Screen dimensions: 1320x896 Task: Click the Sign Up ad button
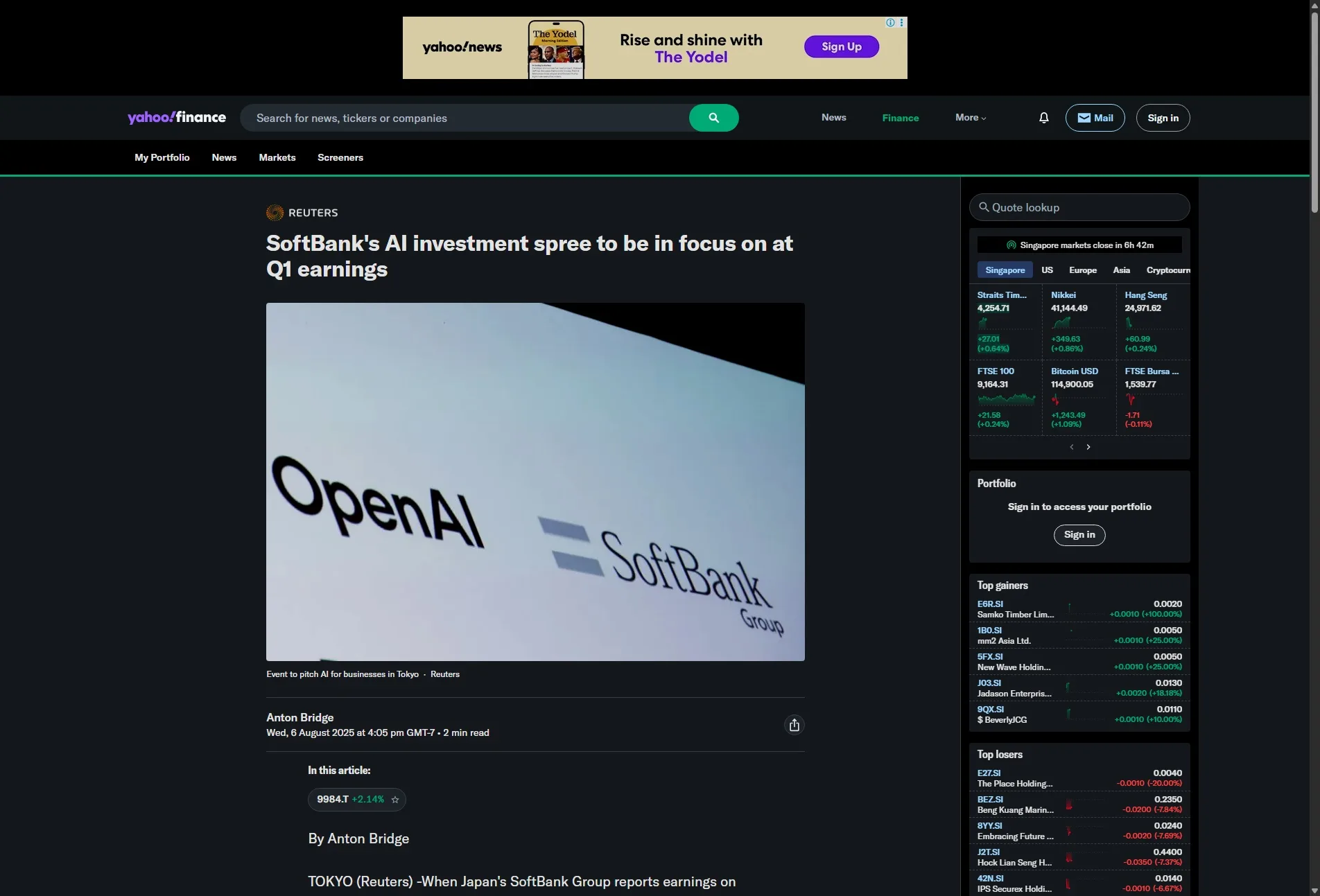coord(842,46)
